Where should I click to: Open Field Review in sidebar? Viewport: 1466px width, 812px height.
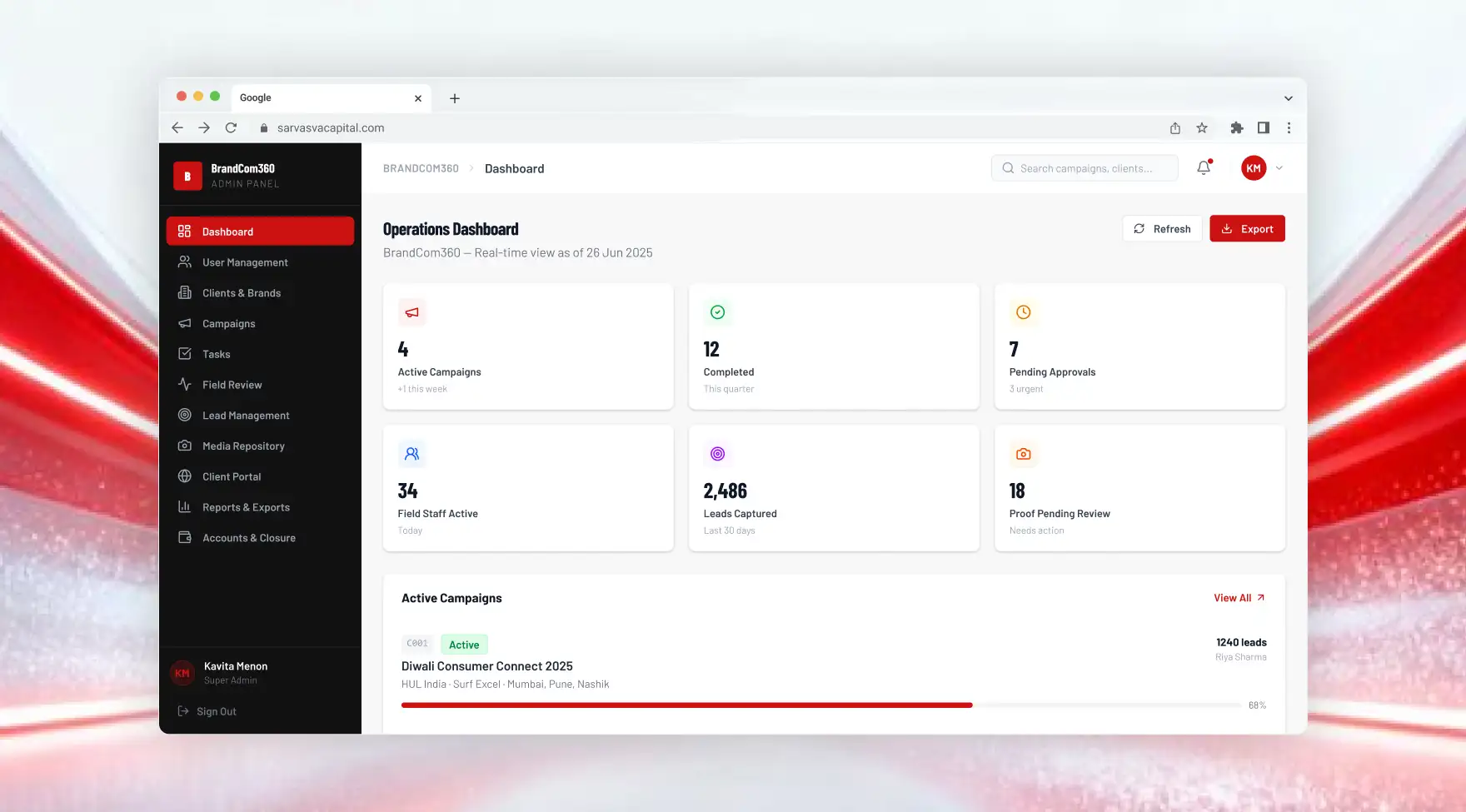pos(260,385)
